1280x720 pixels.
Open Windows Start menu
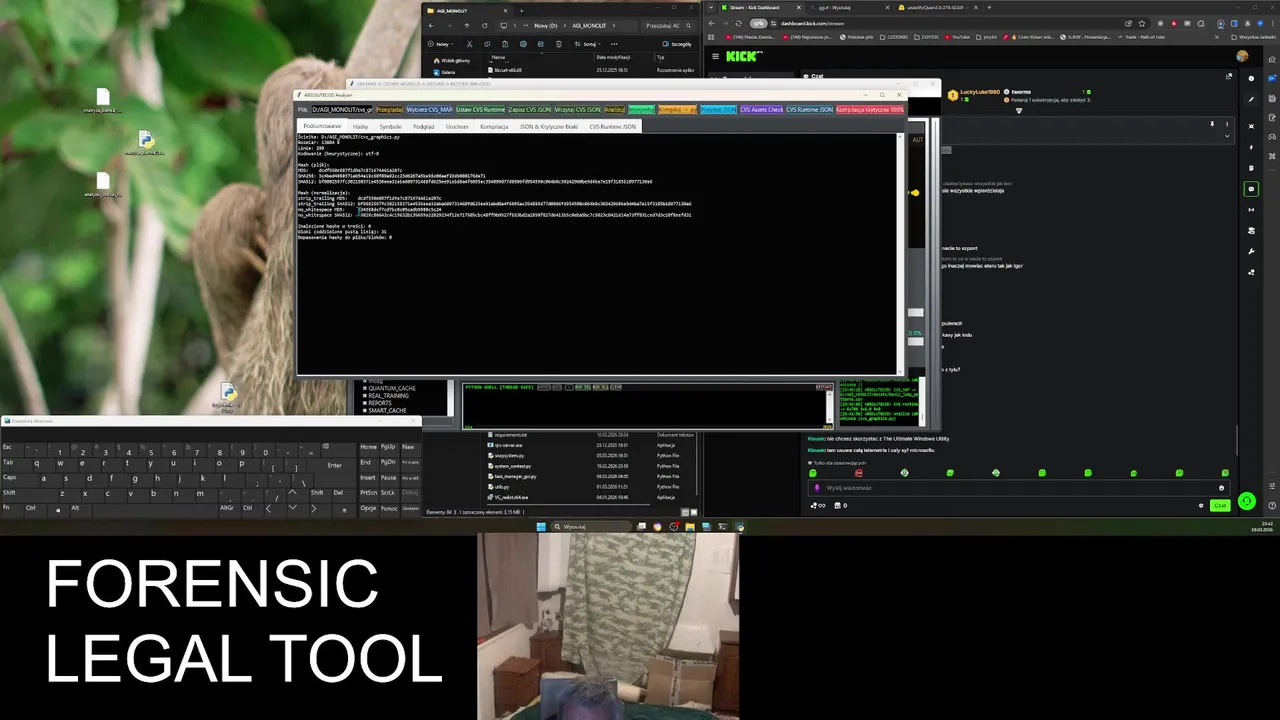541,526
